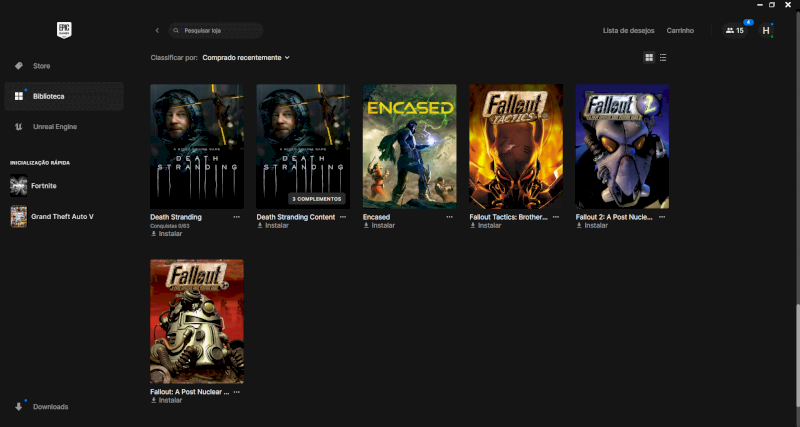Install Fallout 2
Screen dimensions: 800x427
tap(592, 225)
